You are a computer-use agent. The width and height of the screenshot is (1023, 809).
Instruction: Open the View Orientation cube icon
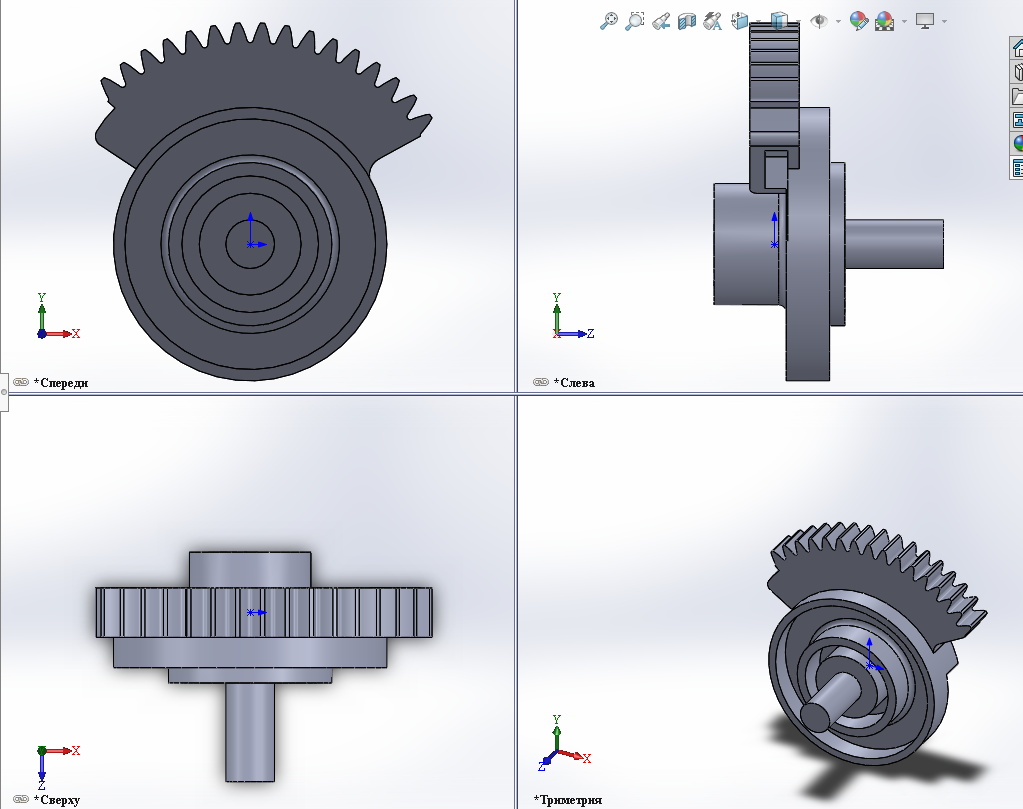(739, 21)
